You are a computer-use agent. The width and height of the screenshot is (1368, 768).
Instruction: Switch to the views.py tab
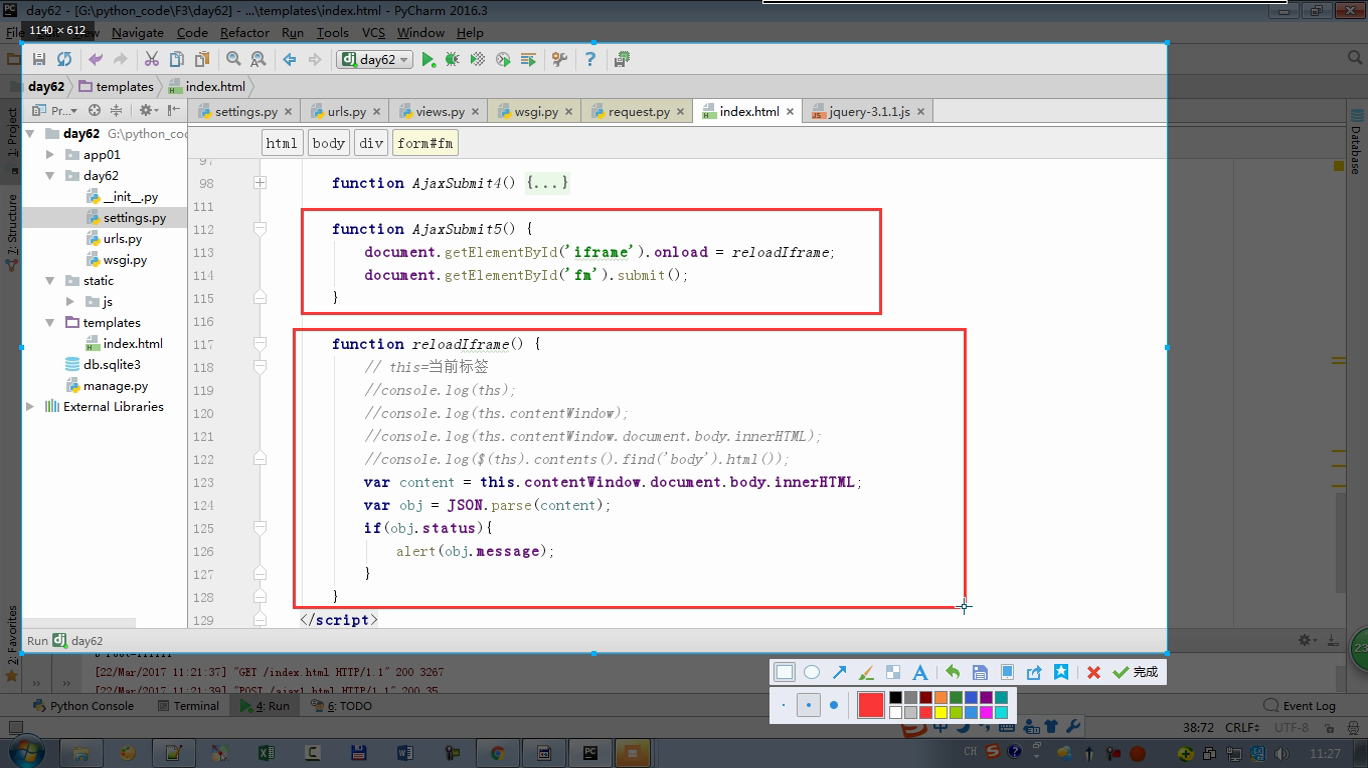[440, 112]
